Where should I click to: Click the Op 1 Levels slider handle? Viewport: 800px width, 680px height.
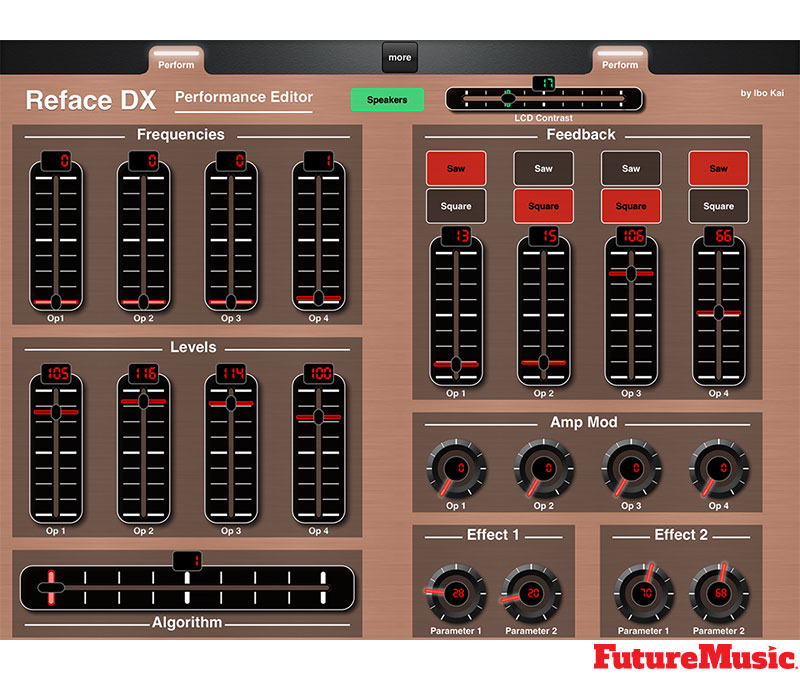[56, 412]
